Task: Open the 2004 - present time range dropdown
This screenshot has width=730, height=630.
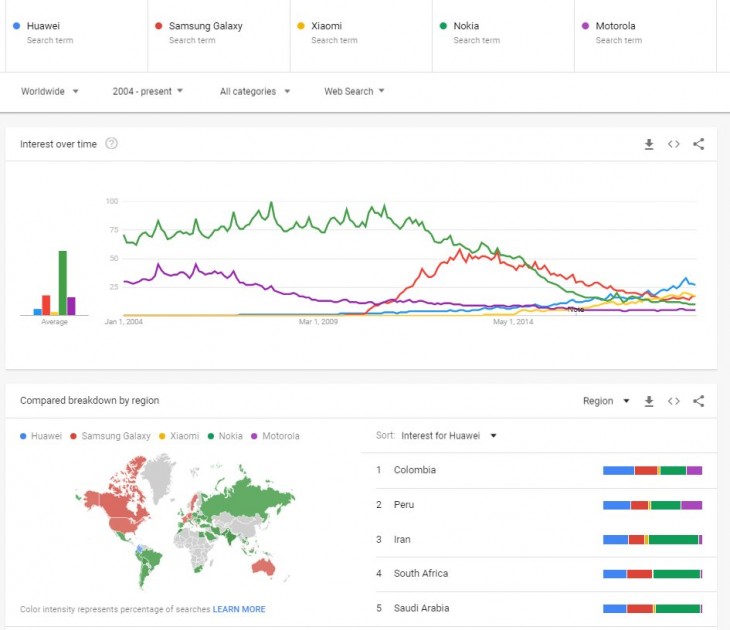Action: (148, 91)
